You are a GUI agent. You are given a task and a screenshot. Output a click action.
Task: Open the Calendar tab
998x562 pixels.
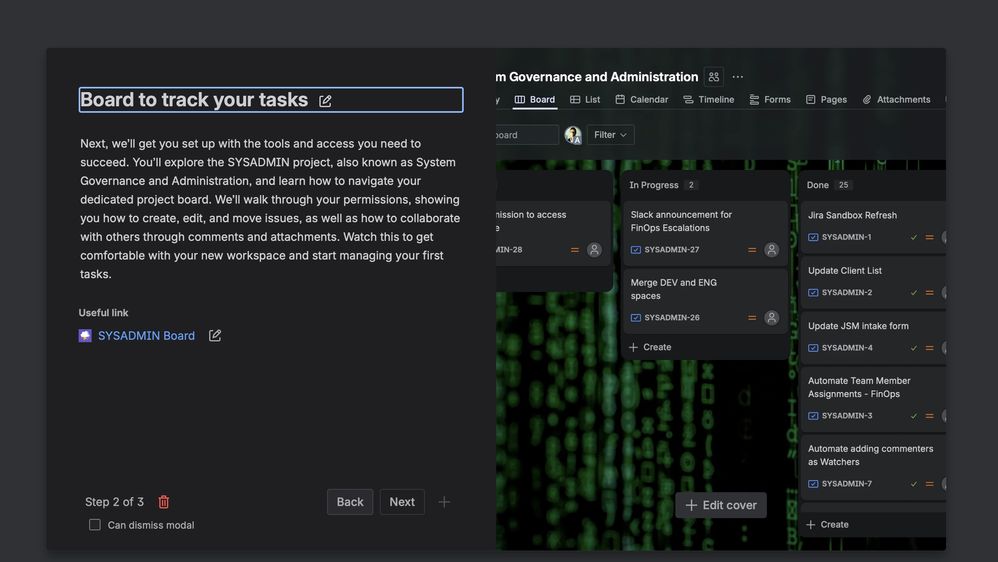641,100
